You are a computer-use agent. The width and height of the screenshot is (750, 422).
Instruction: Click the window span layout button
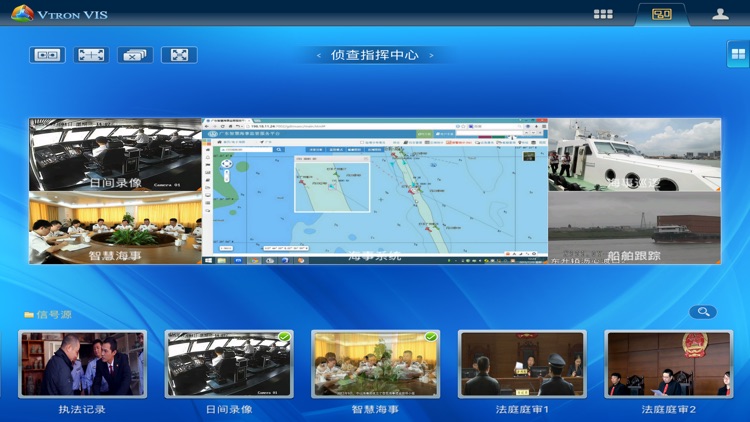click(x=91, y=55)
